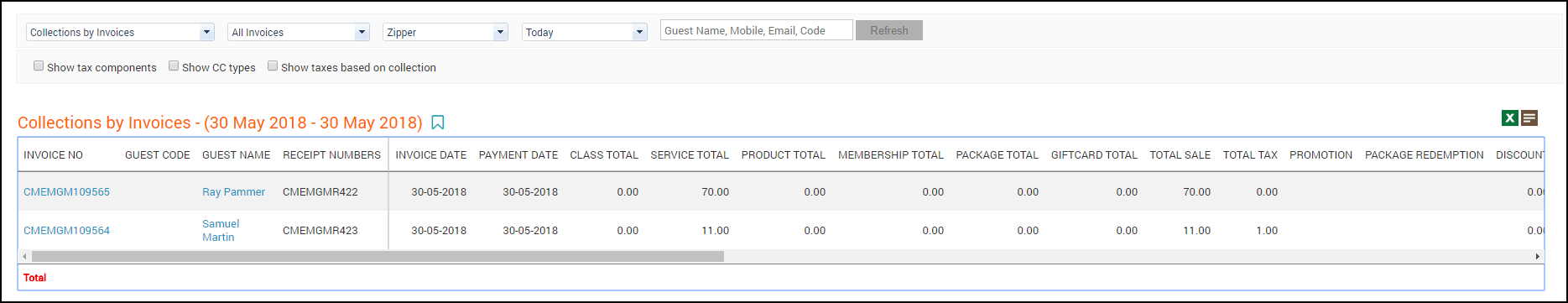Click the Collections by Invoices report title
Screen dimensions: 1568x303
220,123
